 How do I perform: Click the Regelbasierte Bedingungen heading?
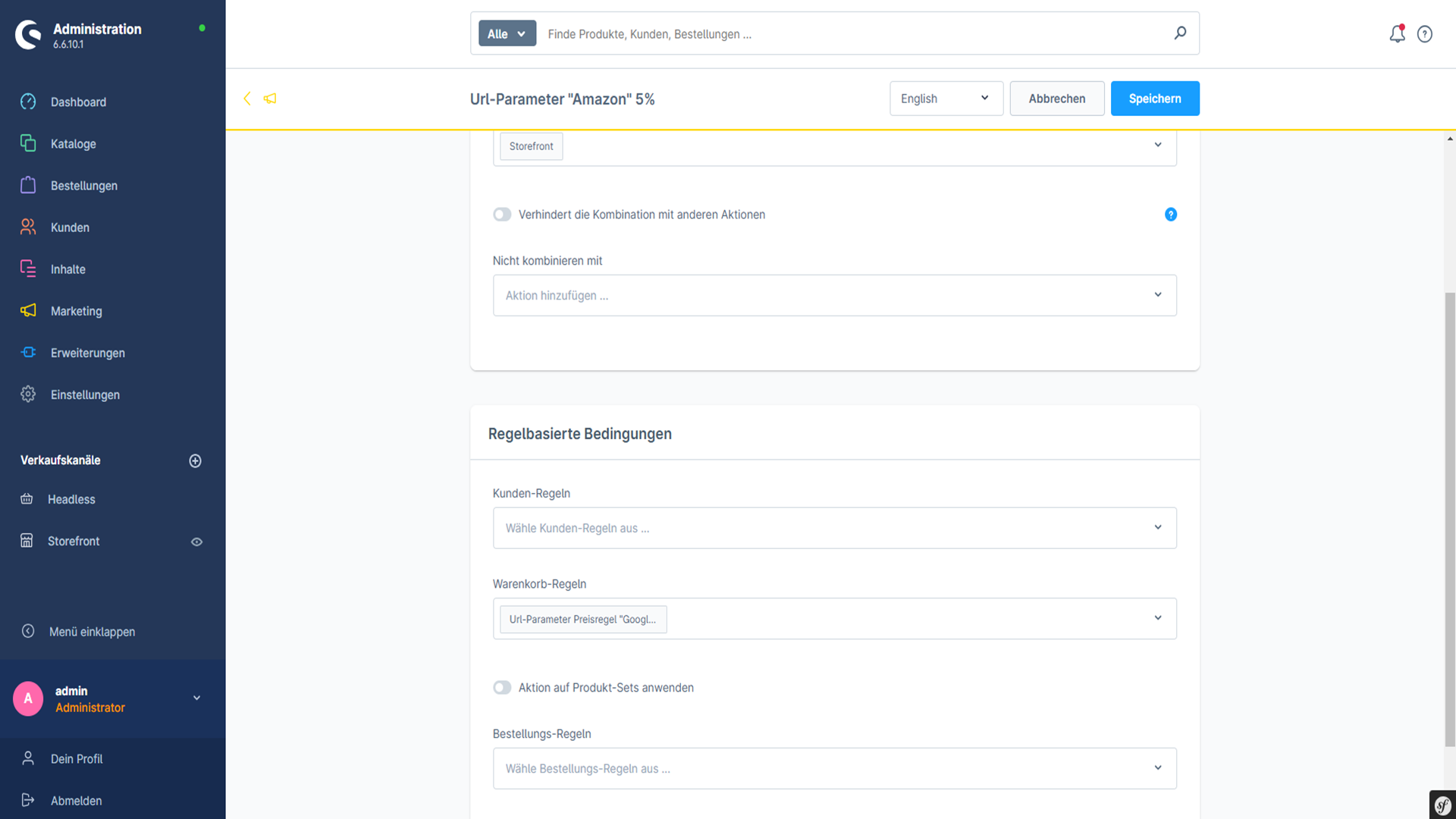click(580, 434)
